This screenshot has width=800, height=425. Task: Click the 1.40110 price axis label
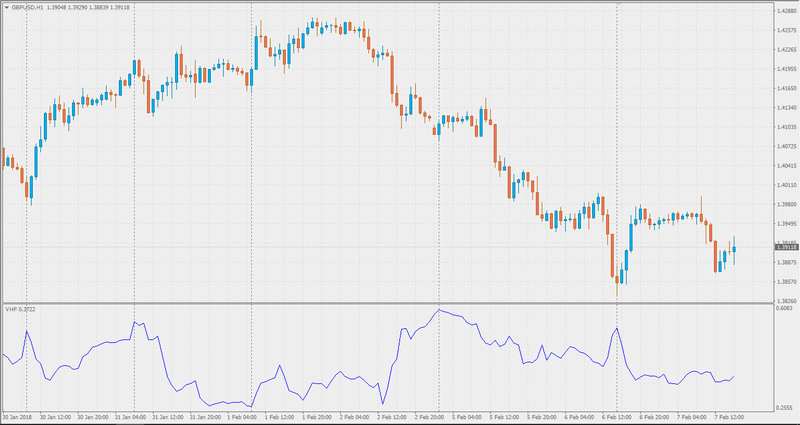pyautogui.click(x=787, y=185)
